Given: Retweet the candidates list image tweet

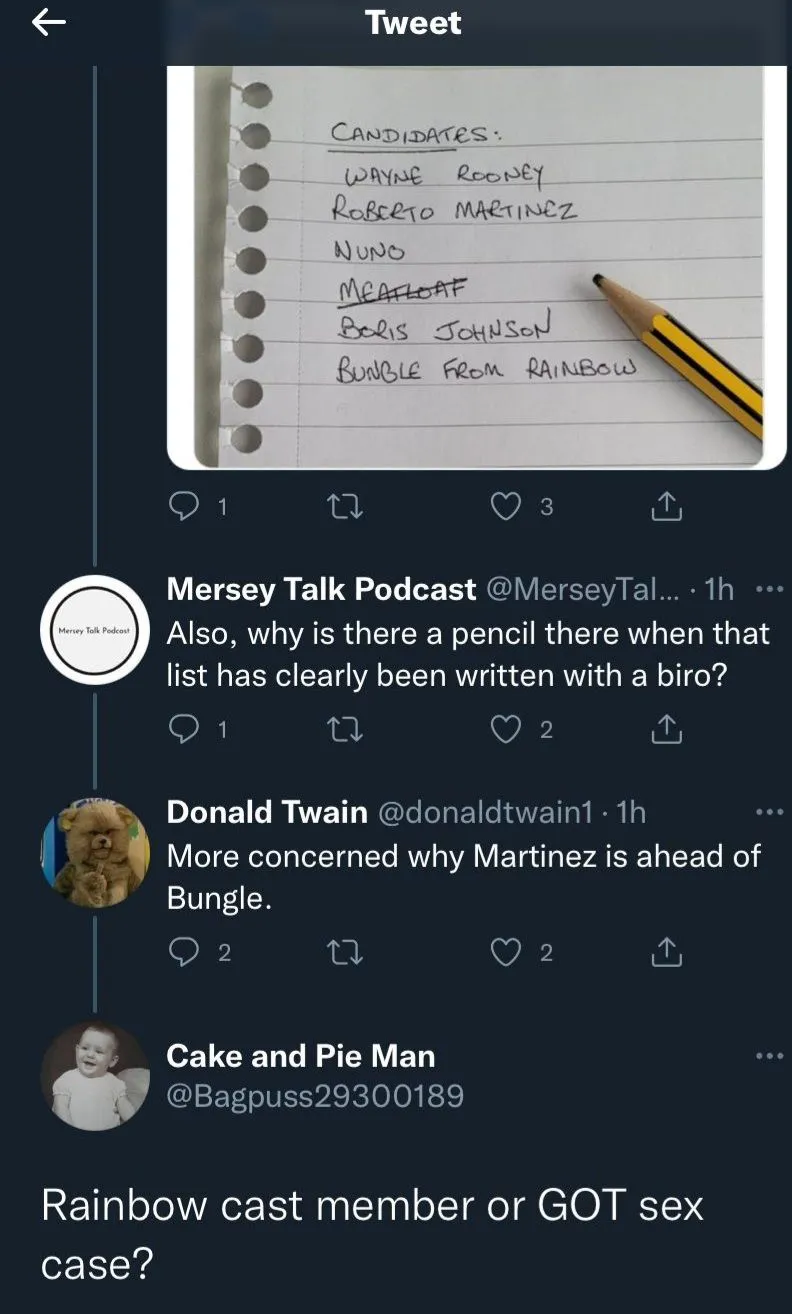Looking at the screenshot, I should [345, 508].
